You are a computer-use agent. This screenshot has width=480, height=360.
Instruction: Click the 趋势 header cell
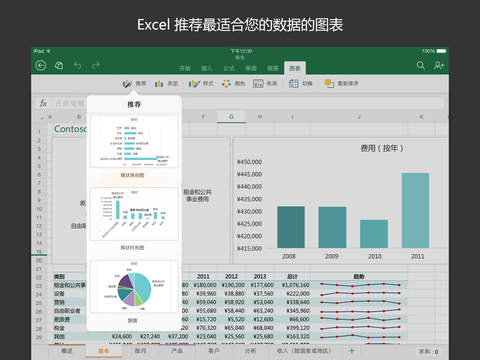coord(359,276)
